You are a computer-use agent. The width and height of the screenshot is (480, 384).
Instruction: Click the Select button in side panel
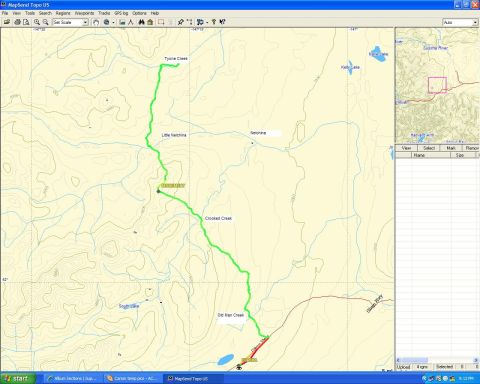click(429, 148)
